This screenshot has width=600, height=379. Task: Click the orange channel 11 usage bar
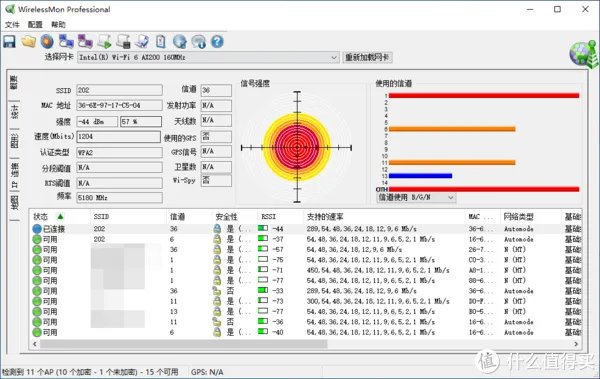(452, 162)
